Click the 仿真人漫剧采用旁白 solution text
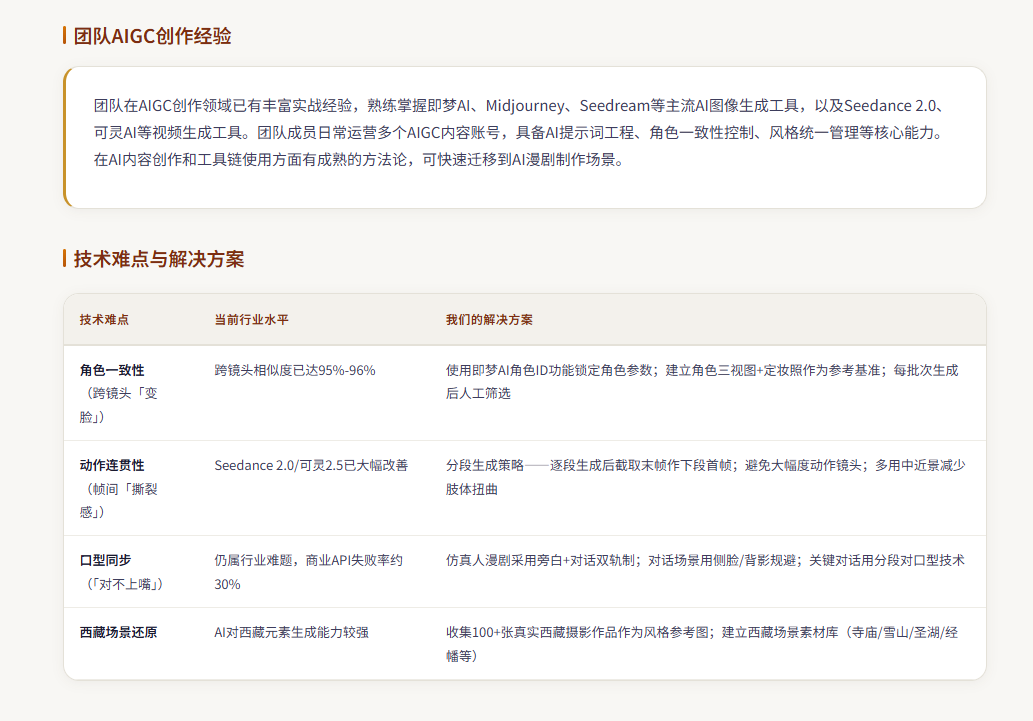The image size is (1033, 721). click(705, 560)
